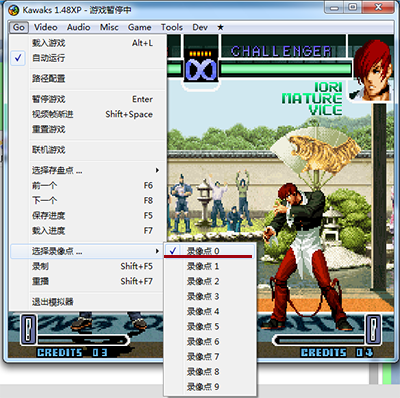Image resolution: width=400 pixels, height=398 pixels.
Task: Choose 退出模拟器 to exit emulator
Action: (88, 302)
